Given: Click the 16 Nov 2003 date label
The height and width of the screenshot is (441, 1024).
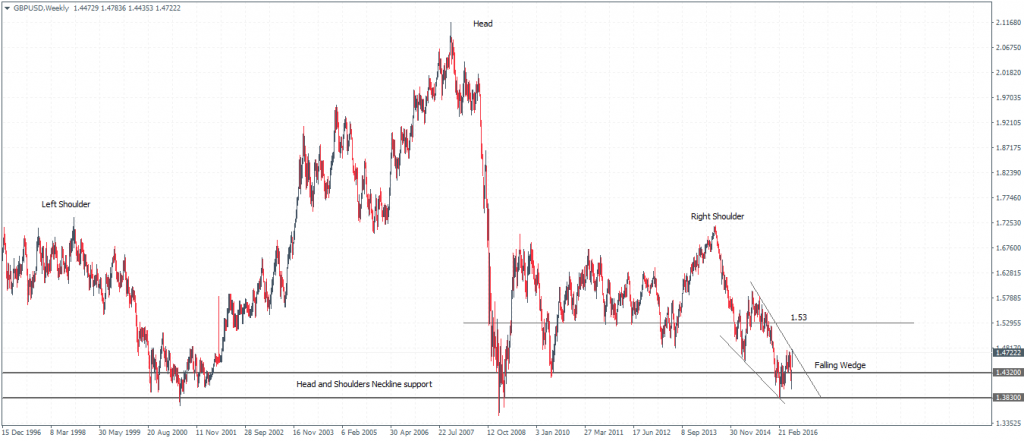Looking at the screenshot, I should point(312,433).
